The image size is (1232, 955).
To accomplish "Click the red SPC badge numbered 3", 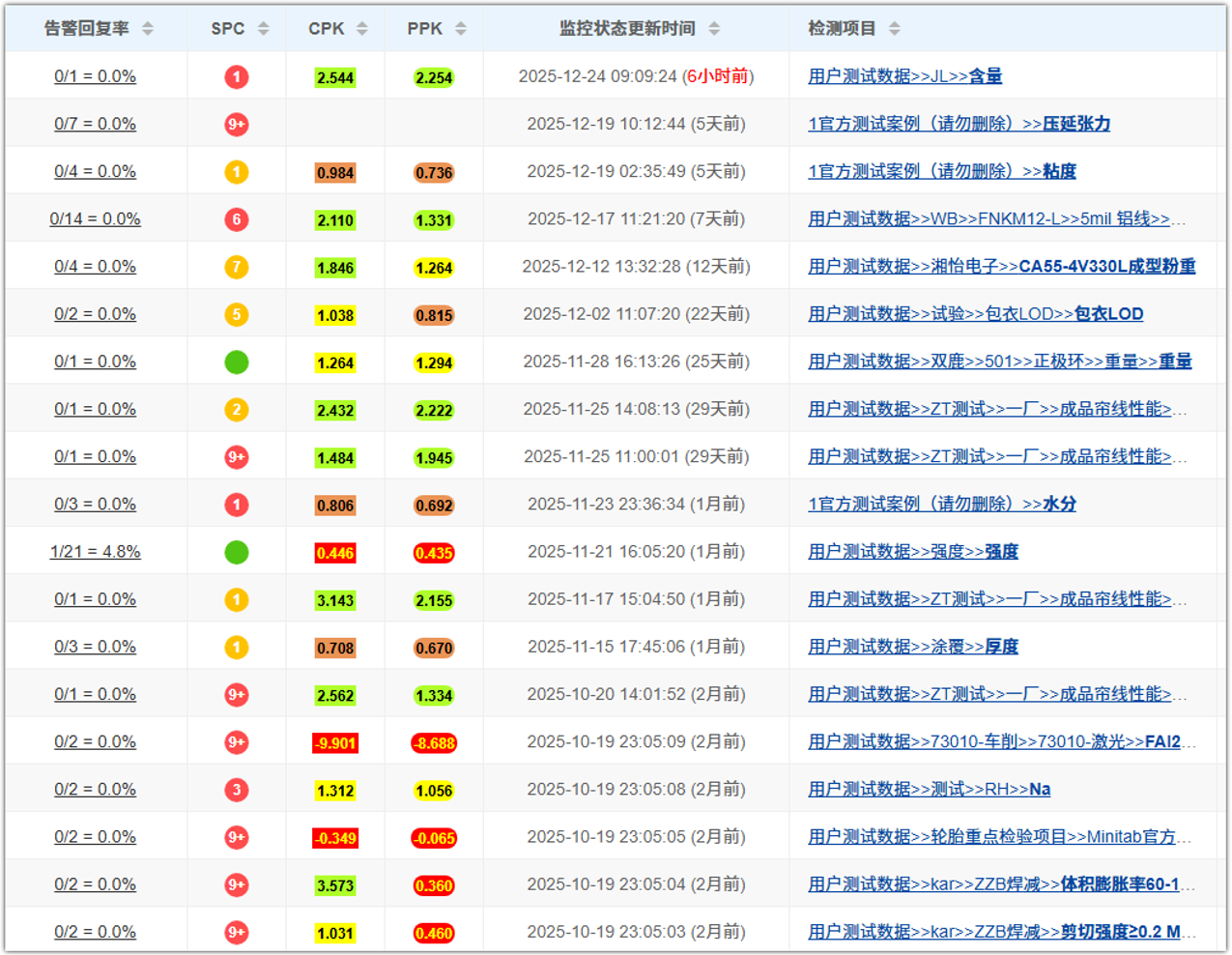I will coord(236,790).
